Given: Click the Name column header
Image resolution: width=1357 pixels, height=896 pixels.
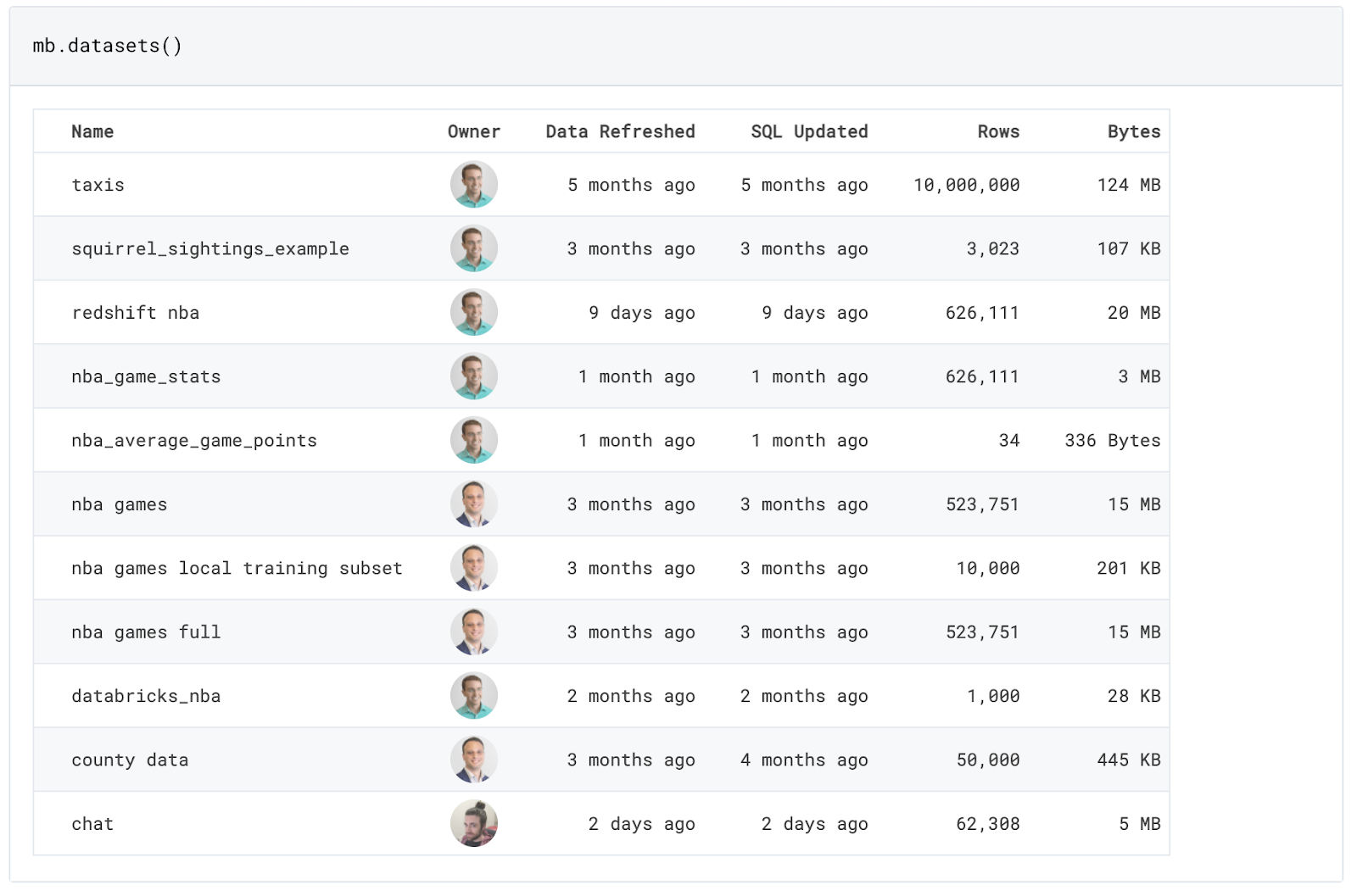Looking at the screenshot, I should click(x=92, y=131).
